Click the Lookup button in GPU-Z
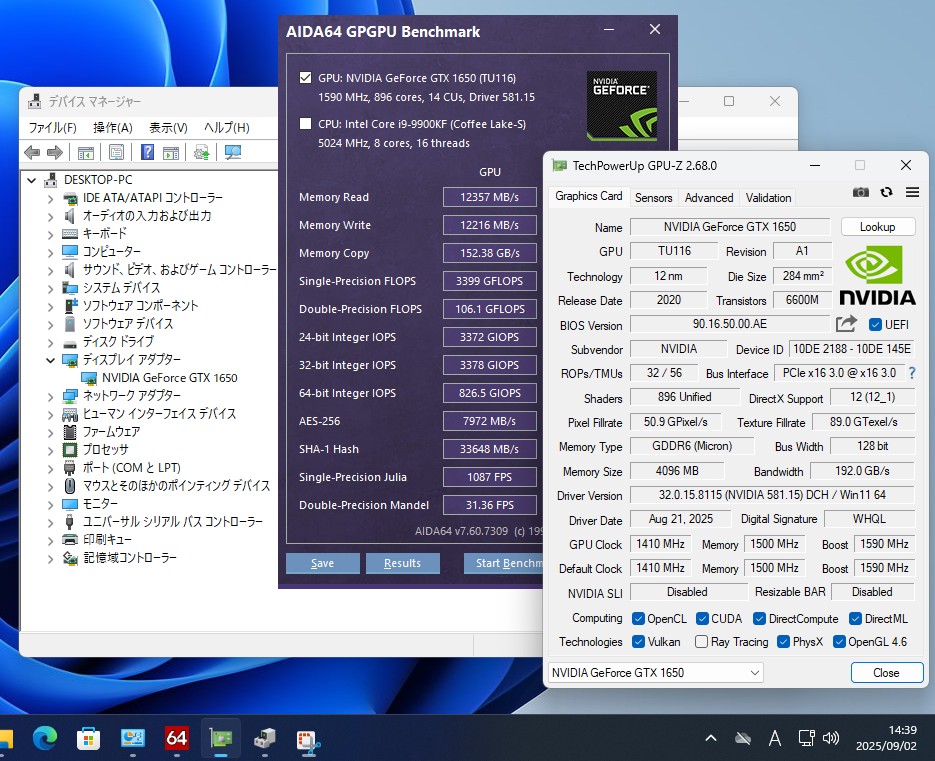Screen dimensions: 935x761 tap(877, 227)
